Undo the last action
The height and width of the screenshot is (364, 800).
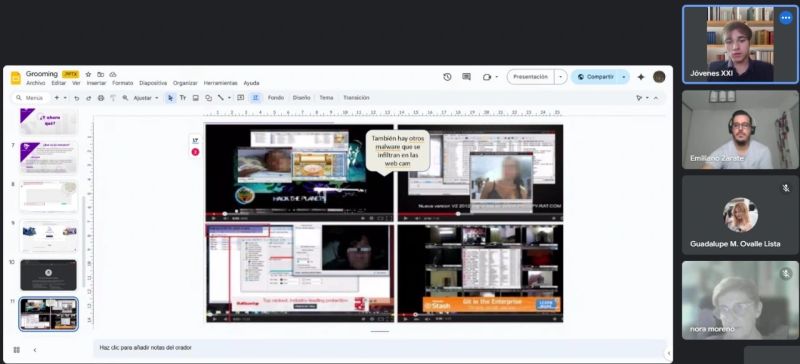pos(77,98)
